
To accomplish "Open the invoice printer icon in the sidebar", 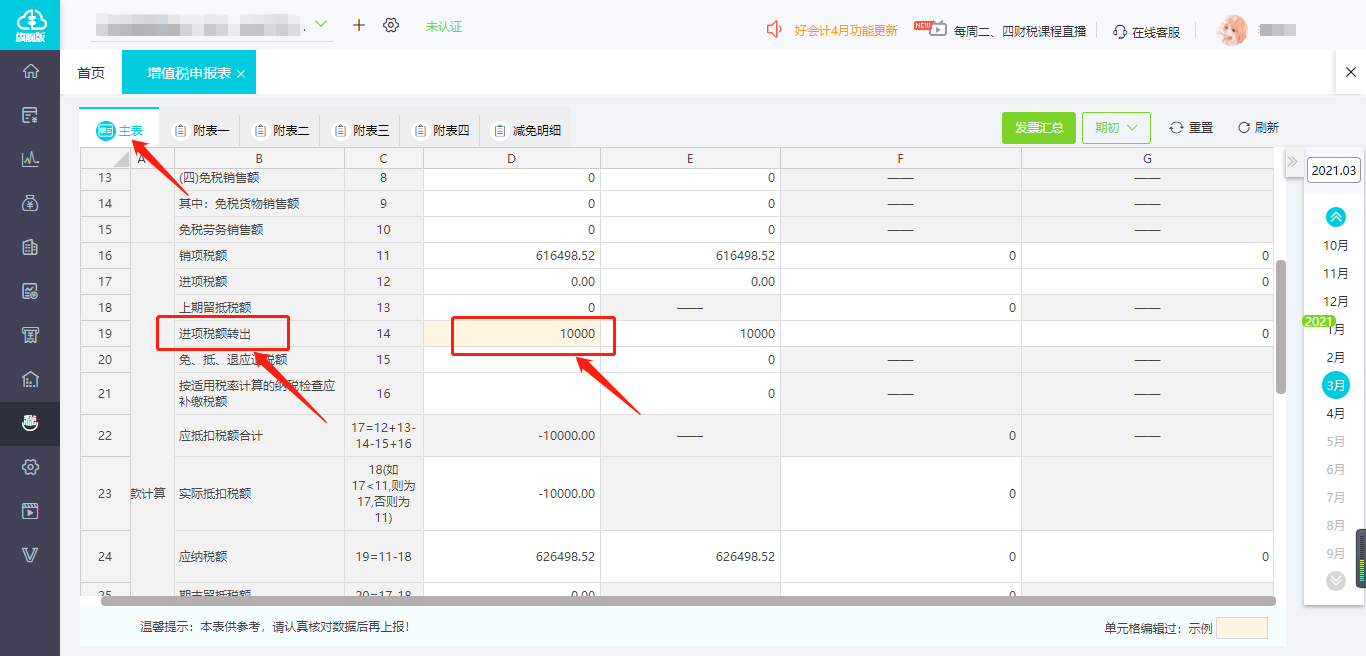I will click(x=30, y=335).
